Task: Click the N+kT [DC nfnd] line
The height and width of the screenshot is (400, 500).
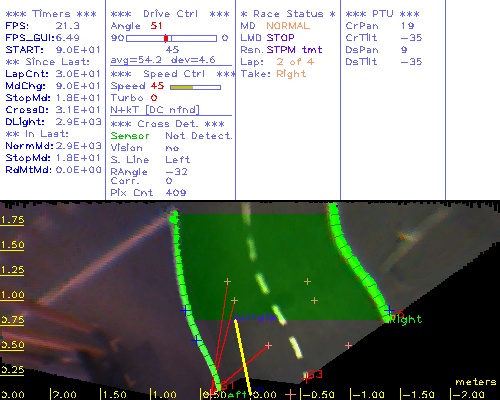Action: (155, 110)
